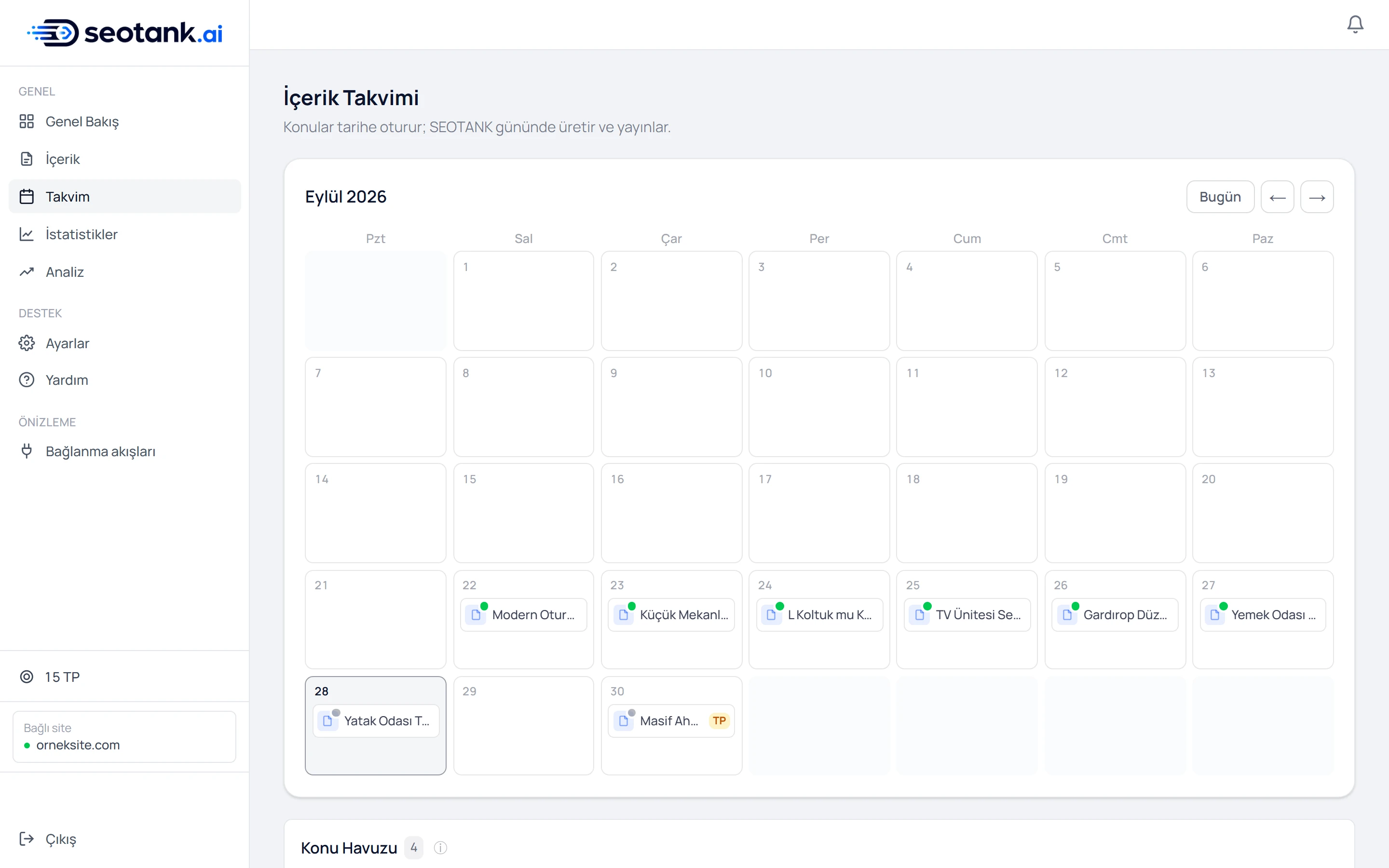
Task: Click the Eylül 2026 month heading
Action: (345, 197)
